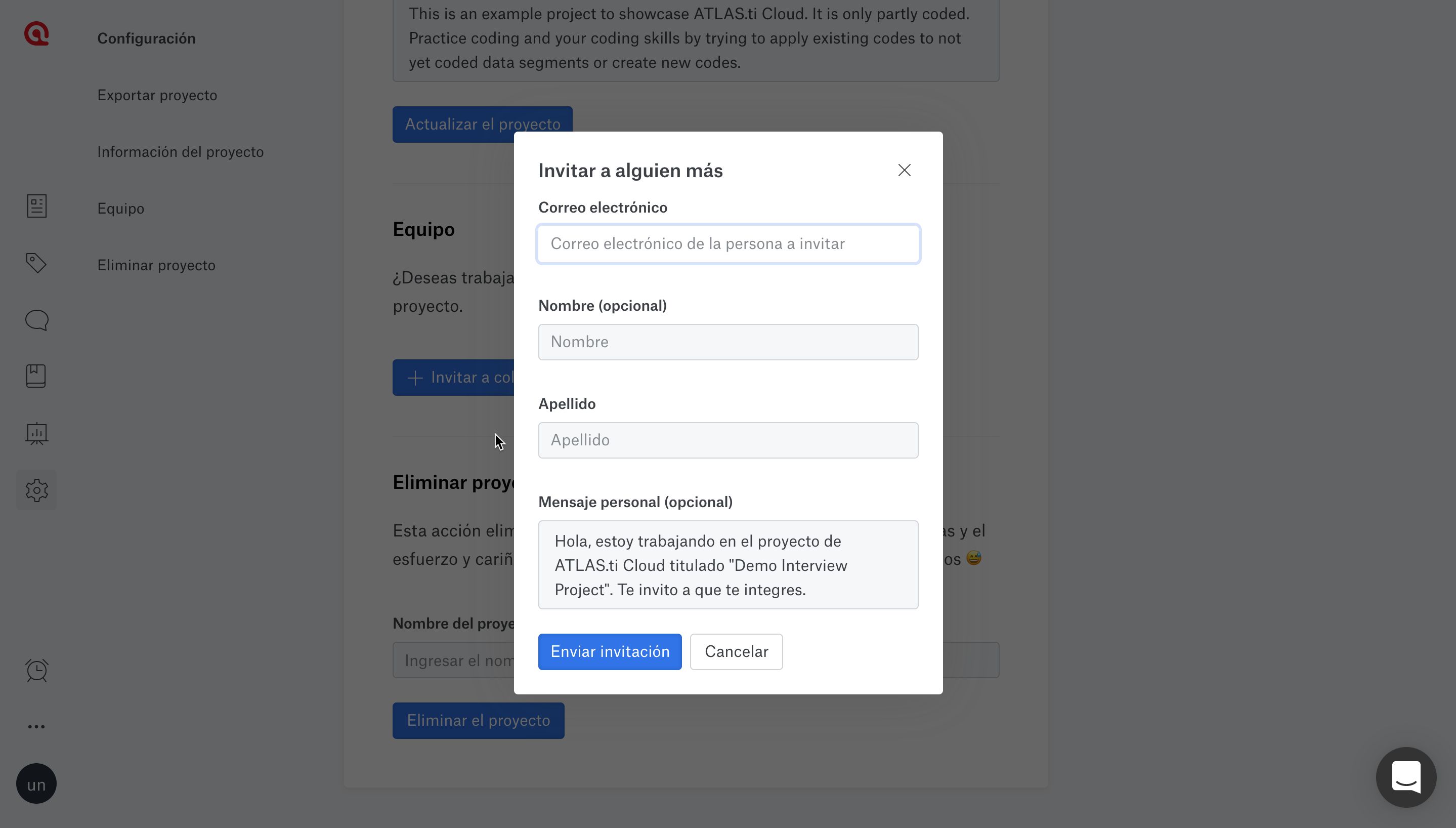Click the three-dots more icon
This screenshot has width=1456, height=828.
36,727
